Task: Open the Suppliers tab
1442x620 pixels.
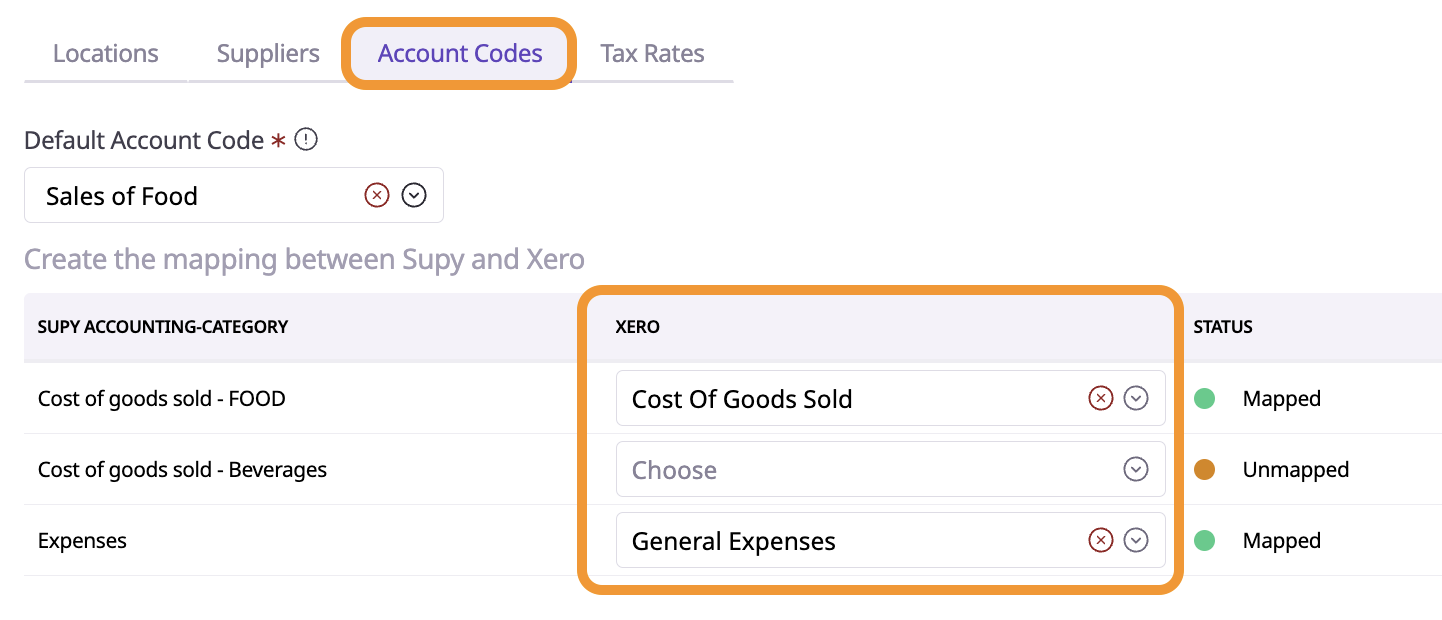Action: tap(268, 53)
